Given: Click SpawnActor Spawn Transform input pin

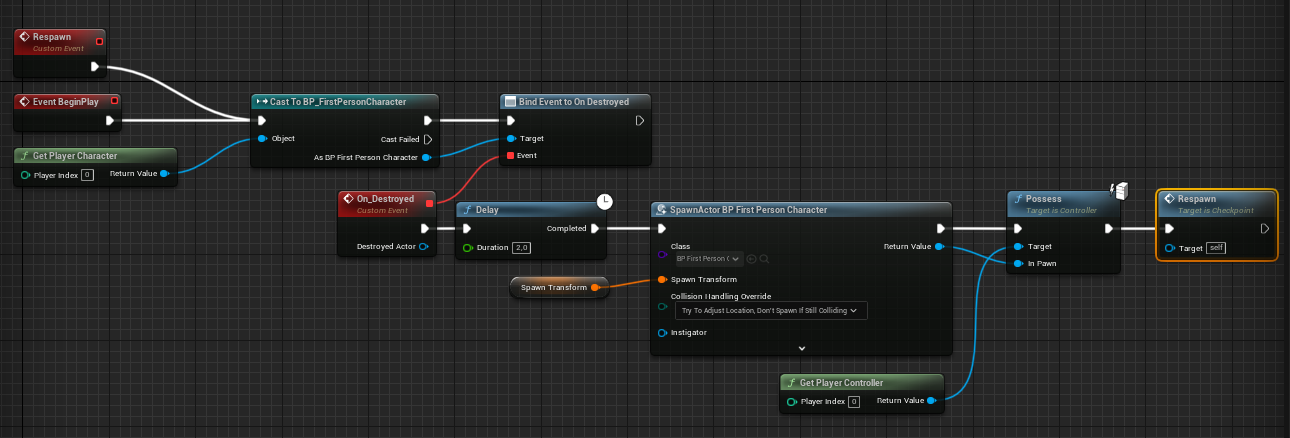Looking at the screenshot, I should coord(662,279).
